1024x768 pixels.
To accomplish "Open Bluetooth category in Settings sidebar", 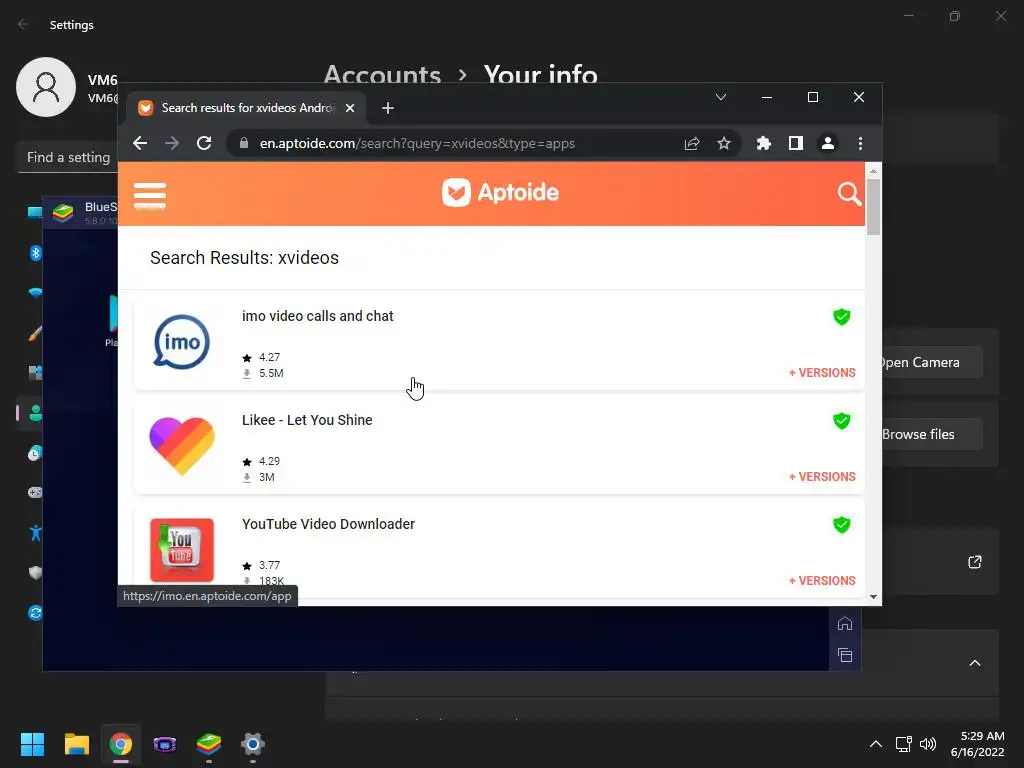I will (x=35, y=253).
